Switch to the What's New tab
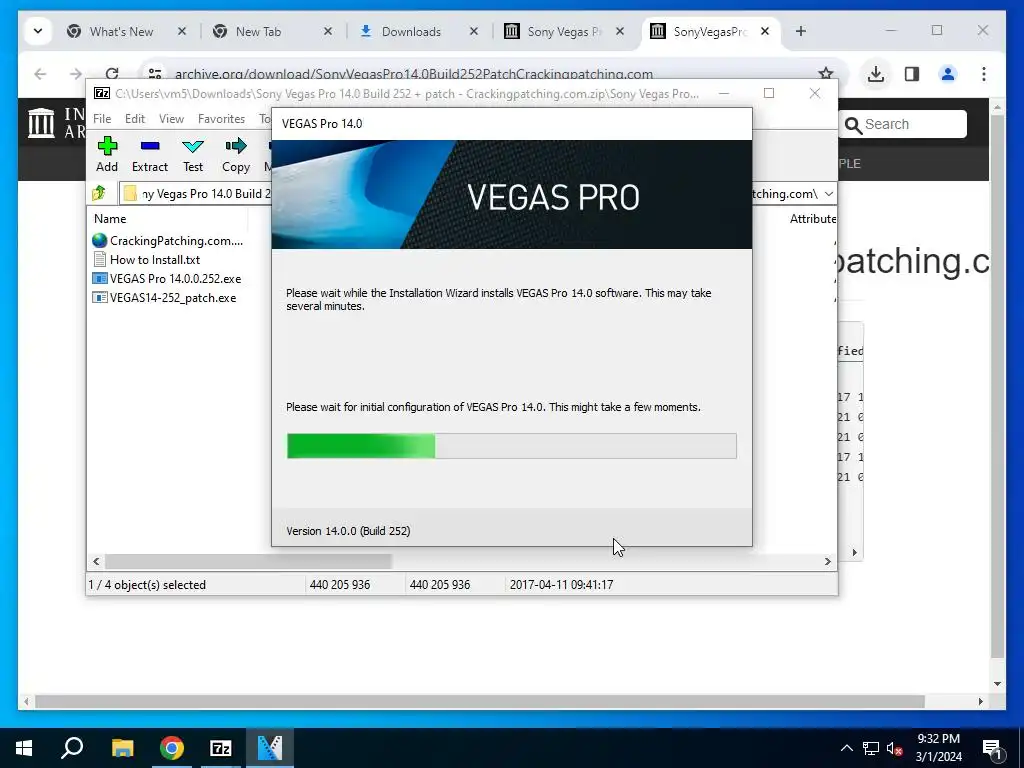Image resolution: width=1024 pixels, height=768 pixels. (x=121, y=31)
